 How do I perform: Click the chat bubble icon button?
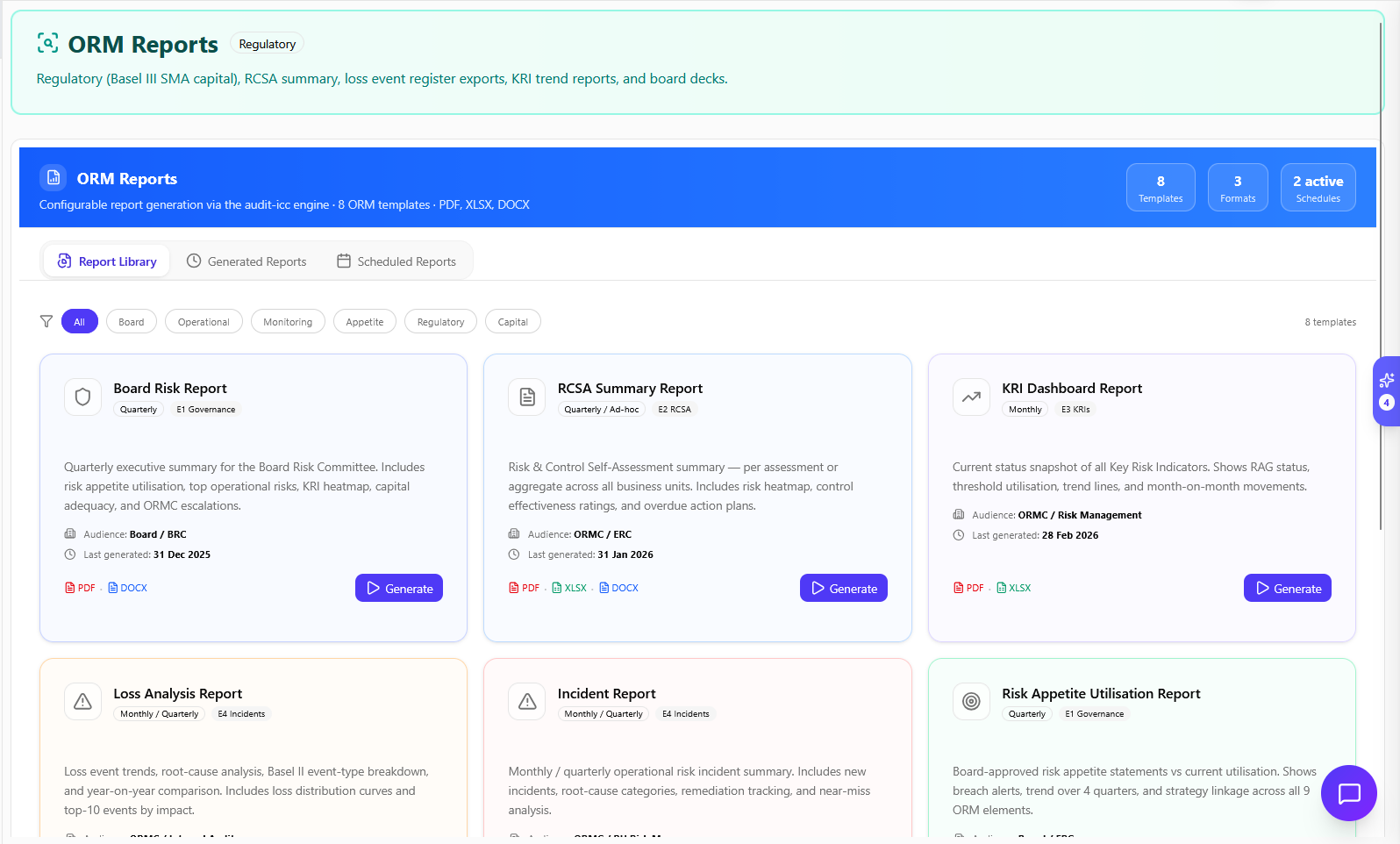pyautogui.click(x=1348, y=793)
